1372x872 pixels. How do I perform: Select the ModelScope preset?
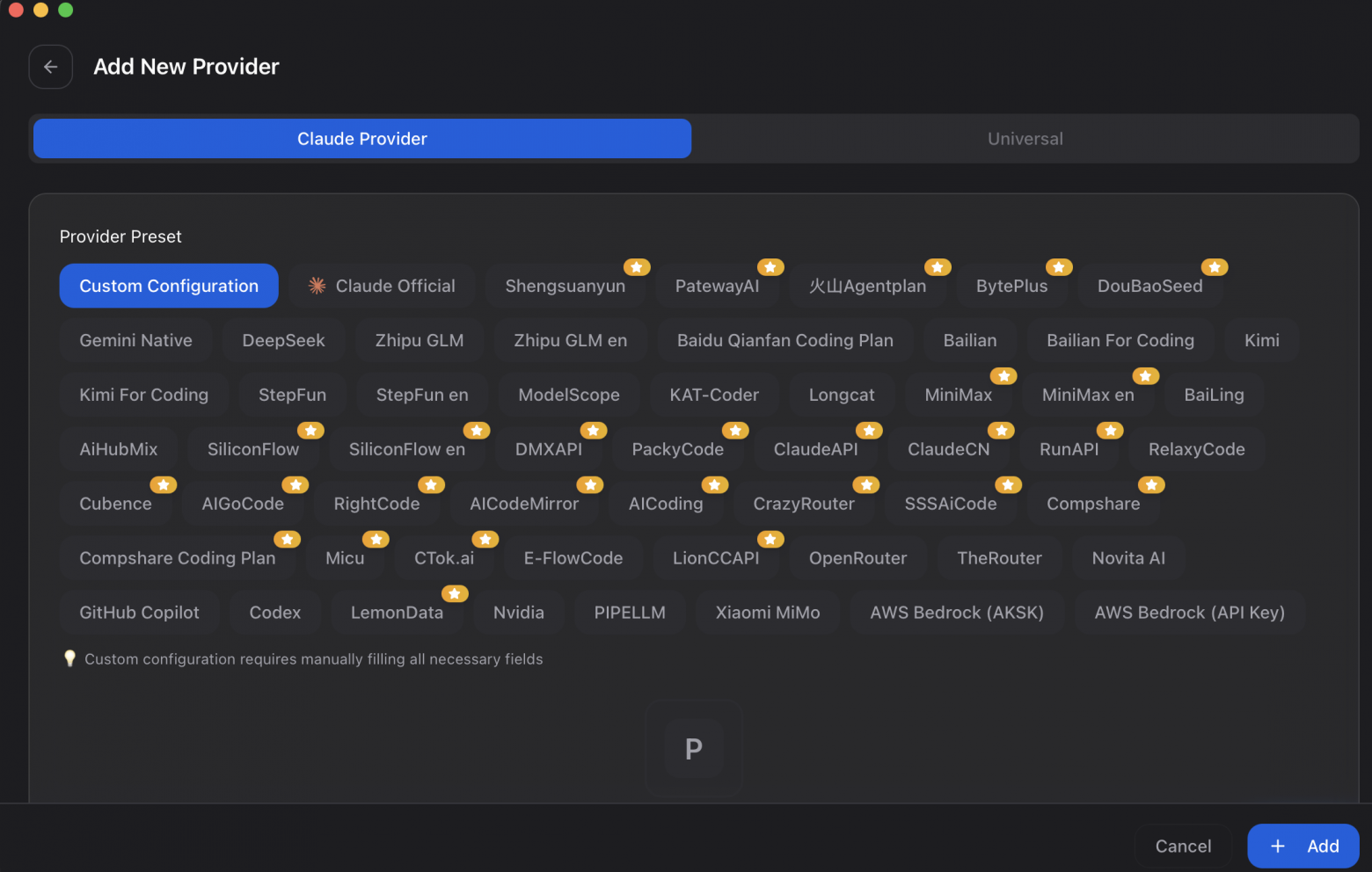click(569, 395)
